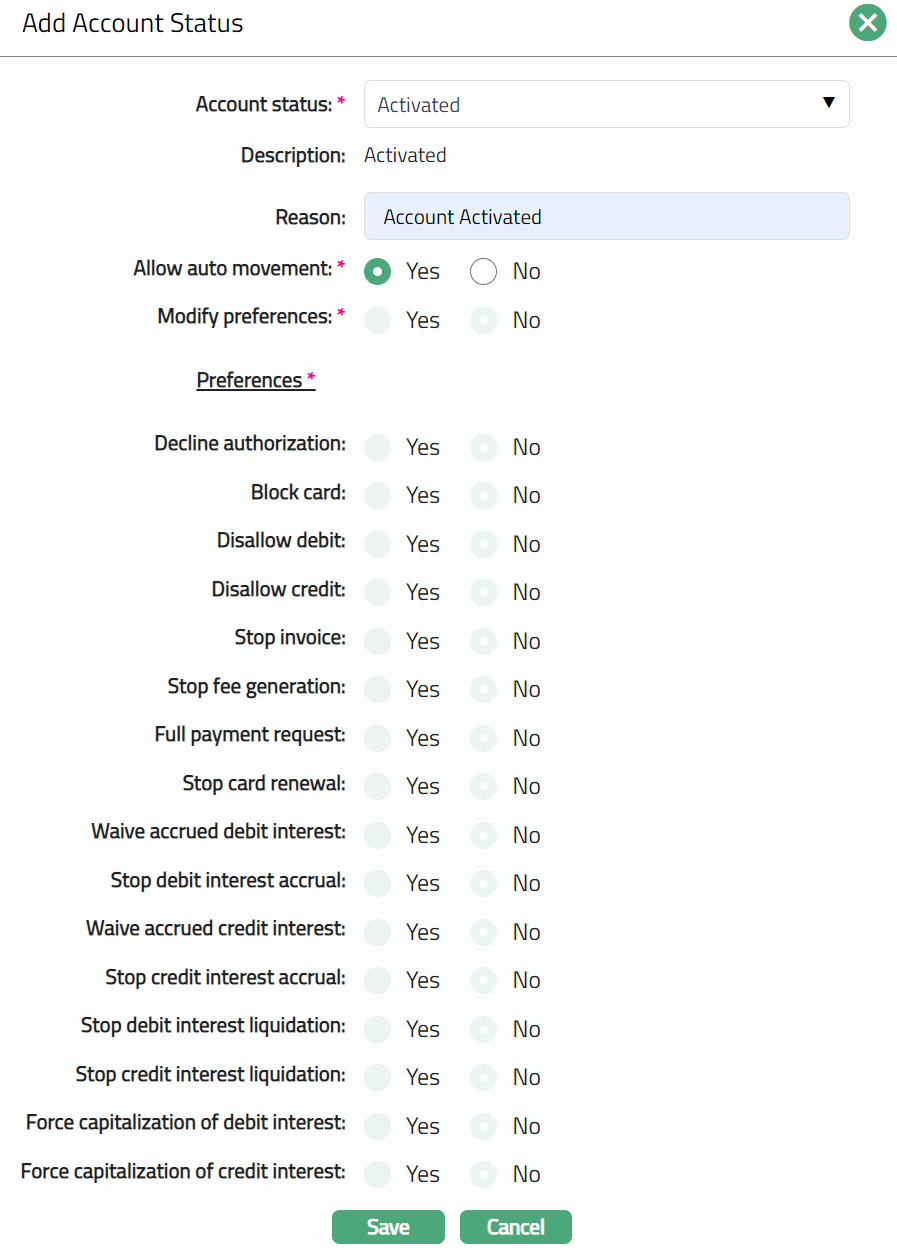Select Yes for Stop invoice
The image size is (897, 1255).
coord(378,641)
